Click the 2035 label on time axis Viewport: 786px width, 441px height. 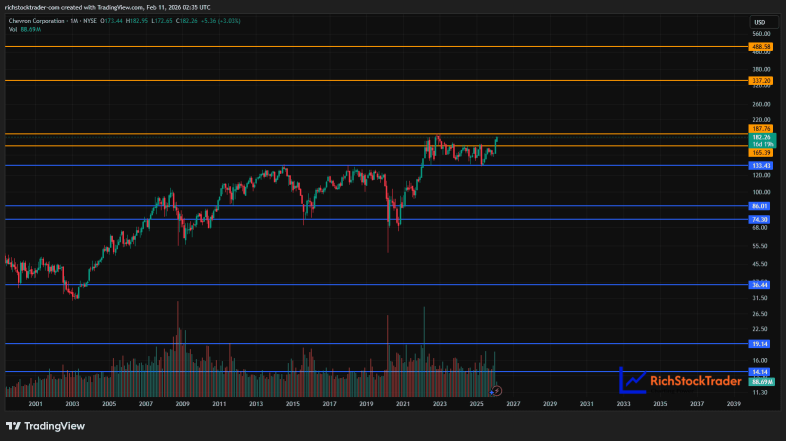coord(660,404)
